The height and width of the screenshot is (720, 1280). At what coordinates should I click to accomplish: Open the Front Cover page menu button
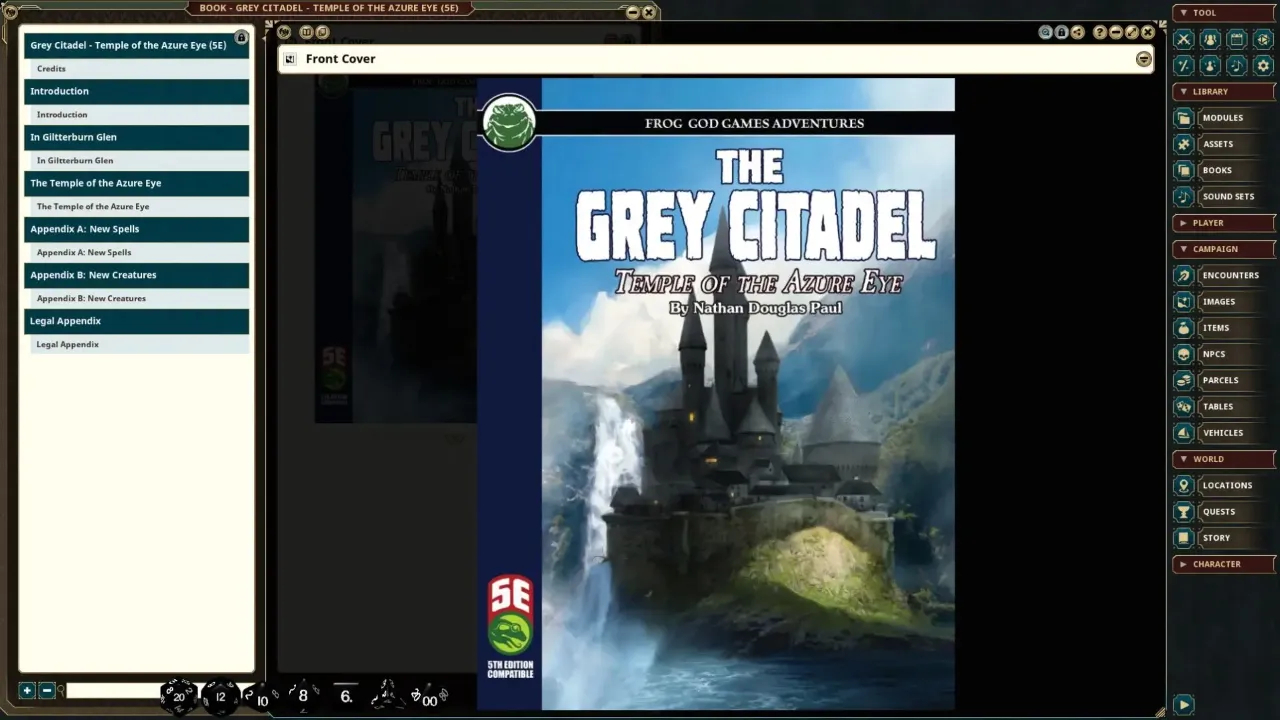1143,59
